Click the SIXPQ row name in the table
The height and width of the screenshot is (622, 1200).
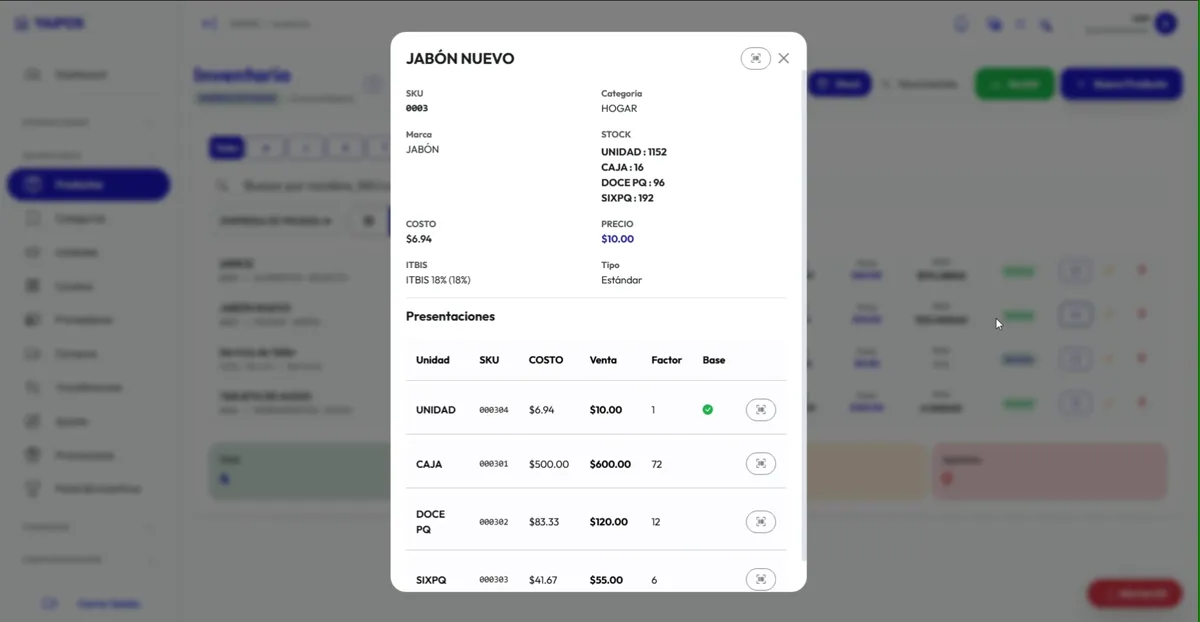click(431, 580)
